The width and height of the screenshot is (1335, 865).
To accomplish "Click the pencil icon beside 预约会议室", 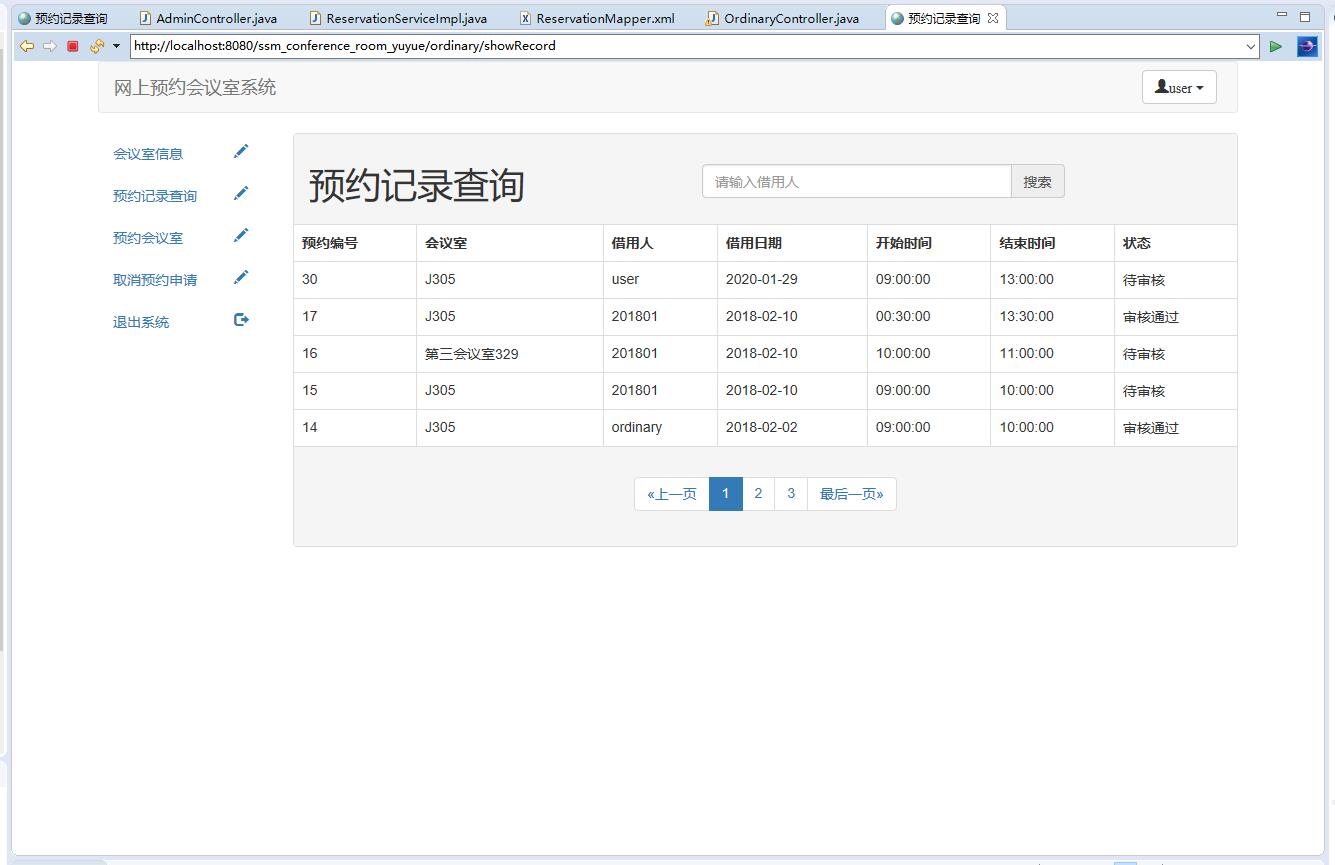I will (241, 236).
